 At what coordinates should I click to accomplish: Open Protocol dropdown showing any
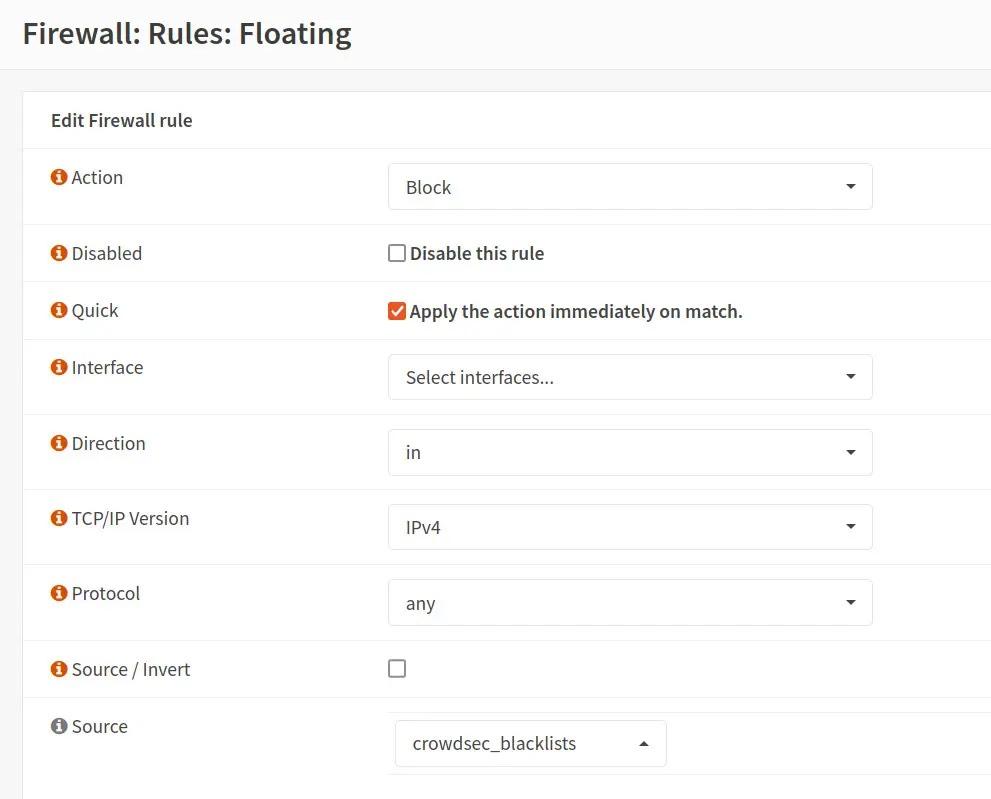pyautogui.click(x=630, y=602)
